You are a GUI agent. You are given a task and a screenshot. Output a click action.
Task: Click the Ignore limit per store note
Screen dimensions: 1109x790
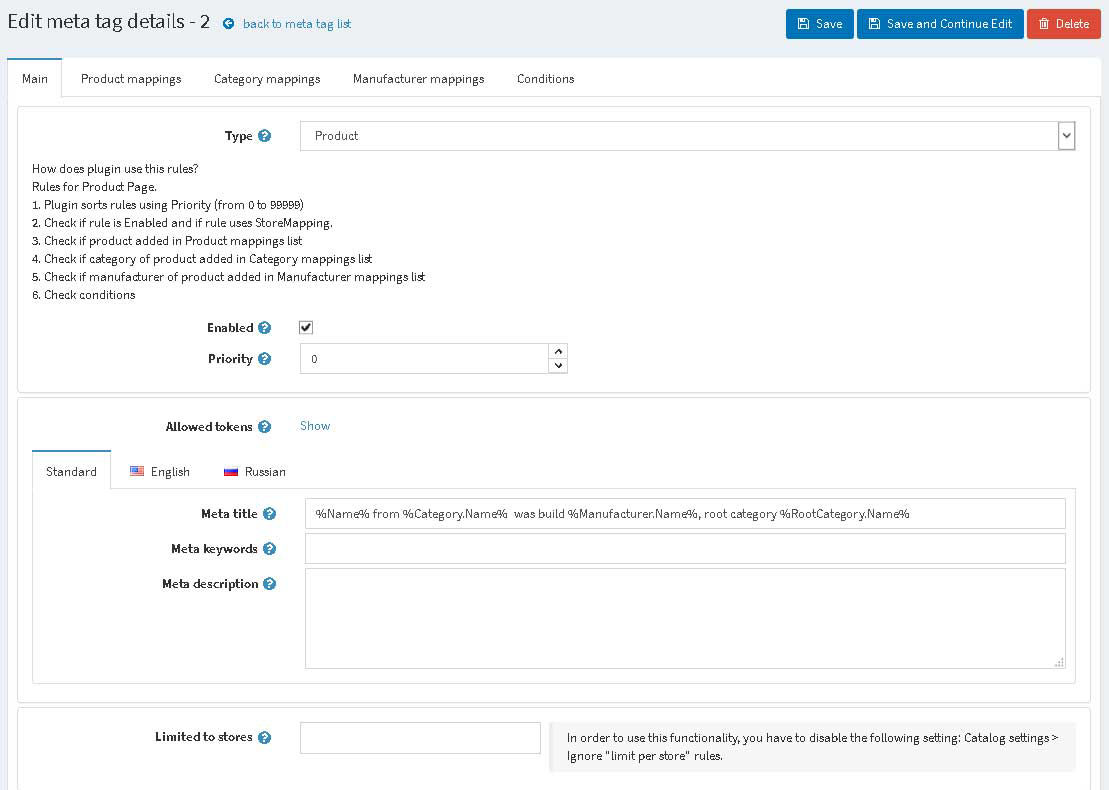click(812, 747)
